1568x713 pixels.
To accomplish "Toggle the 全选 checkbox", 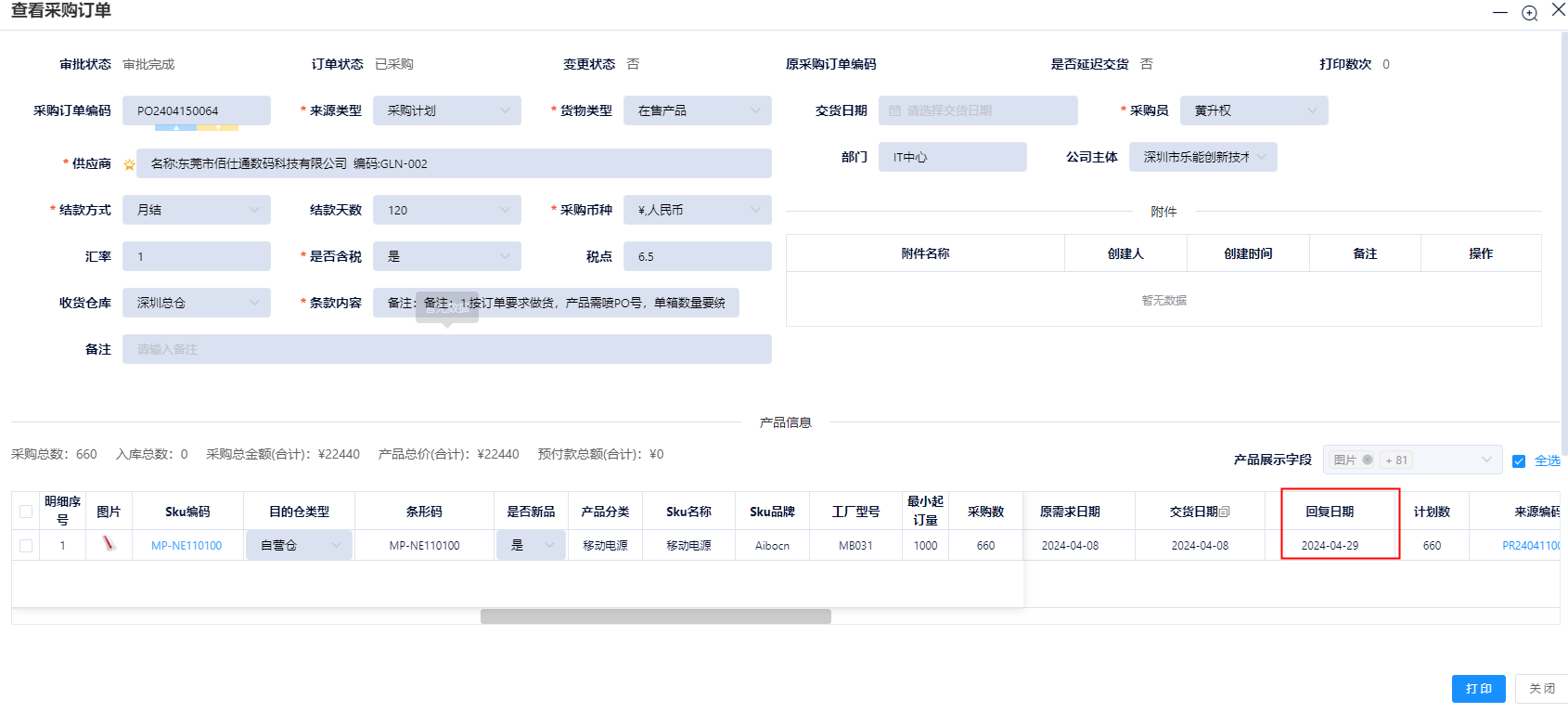I will coord(1519,461).
